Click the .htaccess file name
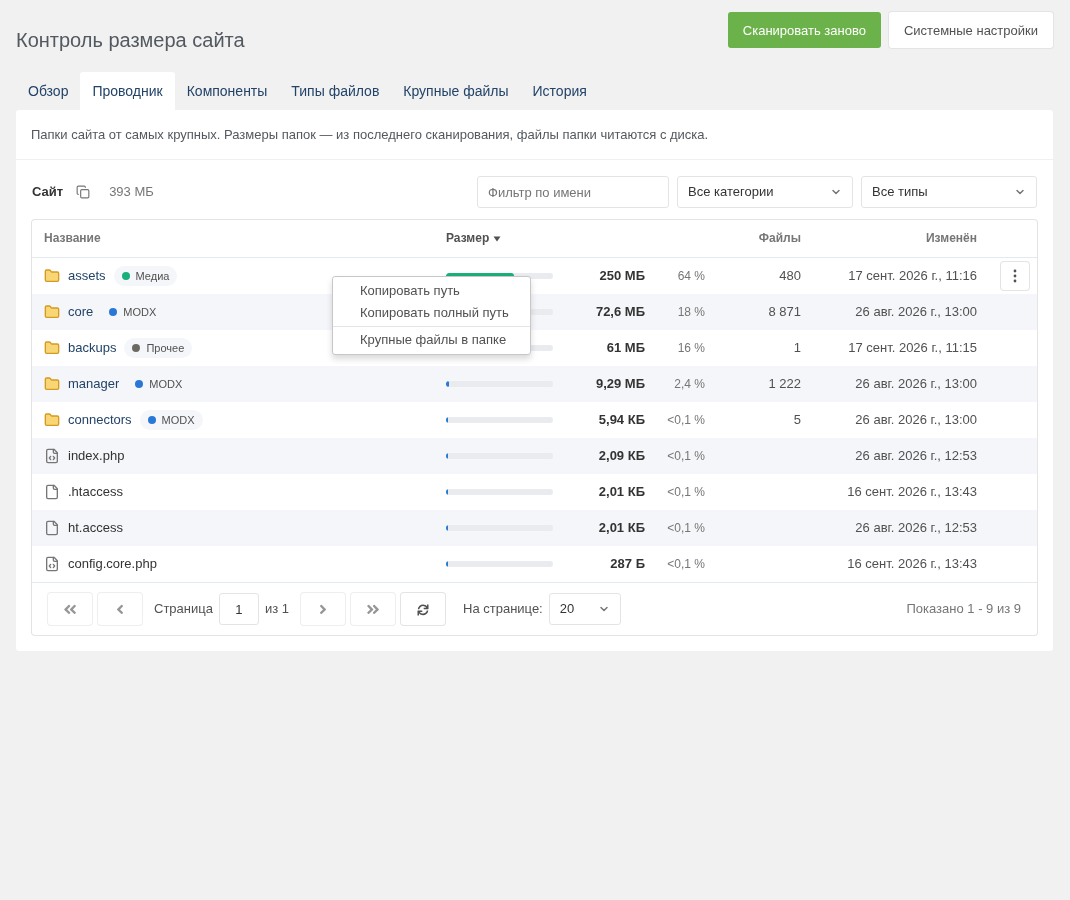The height and width of the screenshot is (900, 1070). [x=96, y=492]
